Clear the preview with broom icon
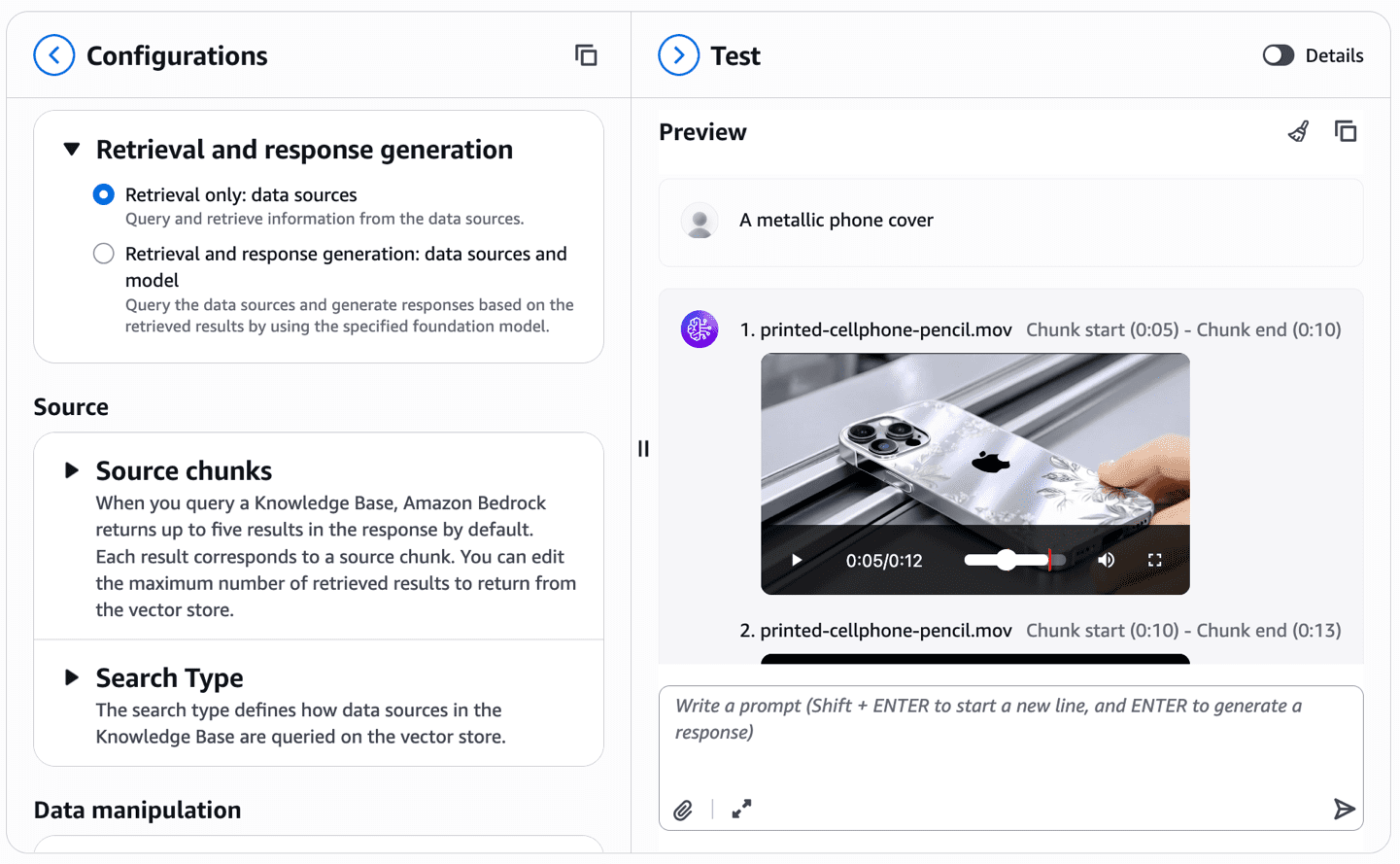This screenshot has height=864, width=1400. pos(1299,131)
